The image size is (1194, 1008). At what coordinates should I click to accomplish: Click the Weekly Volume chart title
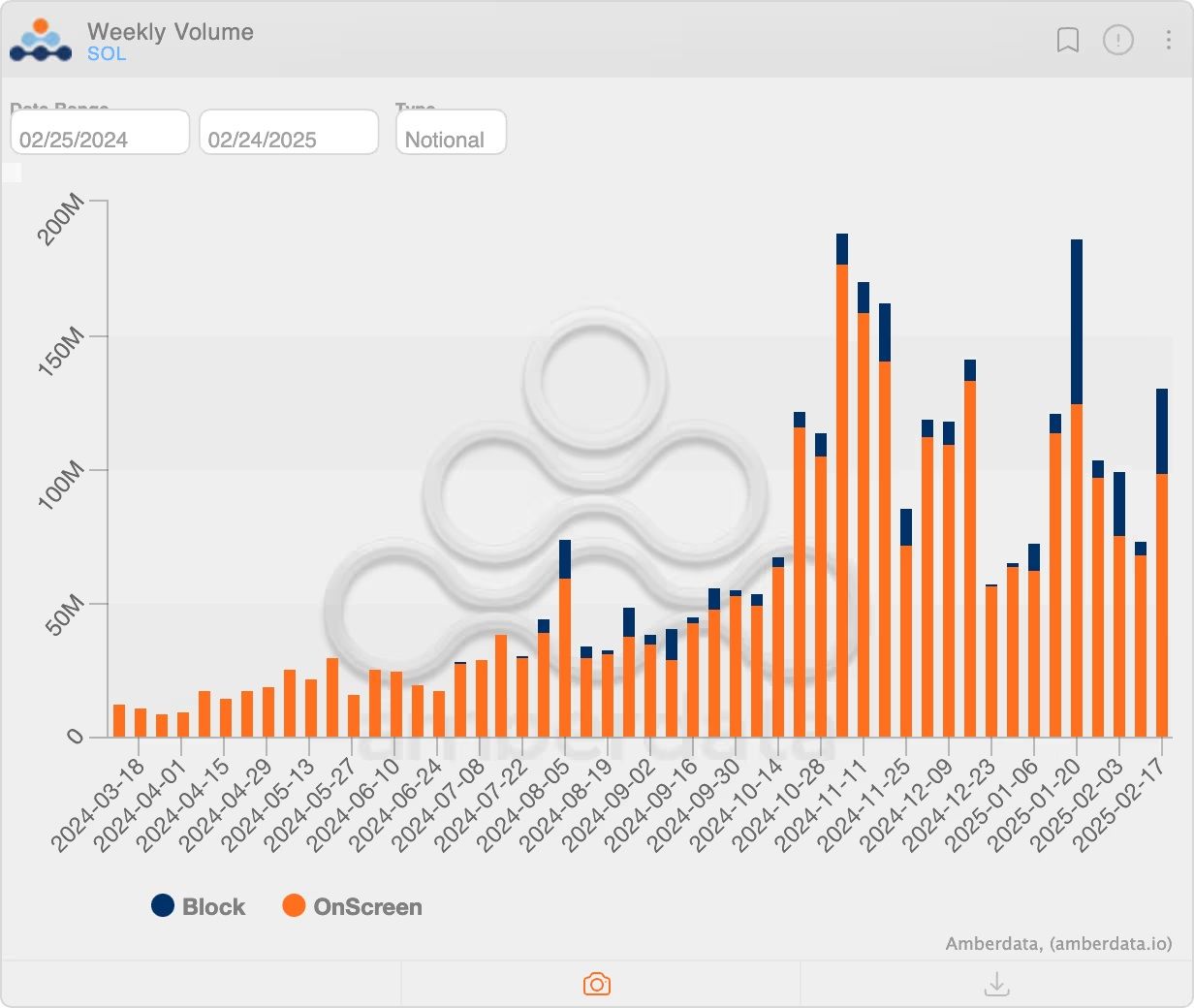171,32
